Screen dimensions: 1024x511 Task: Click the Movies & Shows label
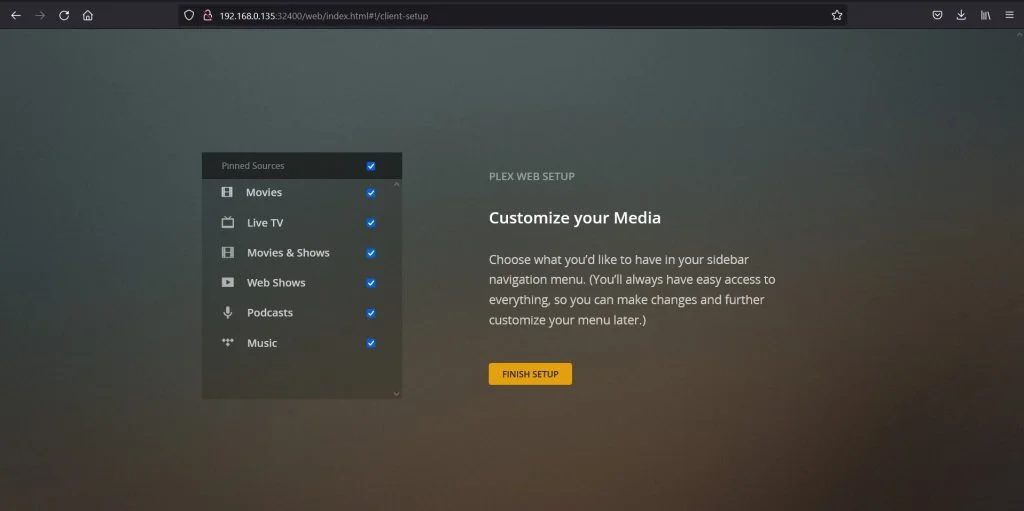[288, 253]
